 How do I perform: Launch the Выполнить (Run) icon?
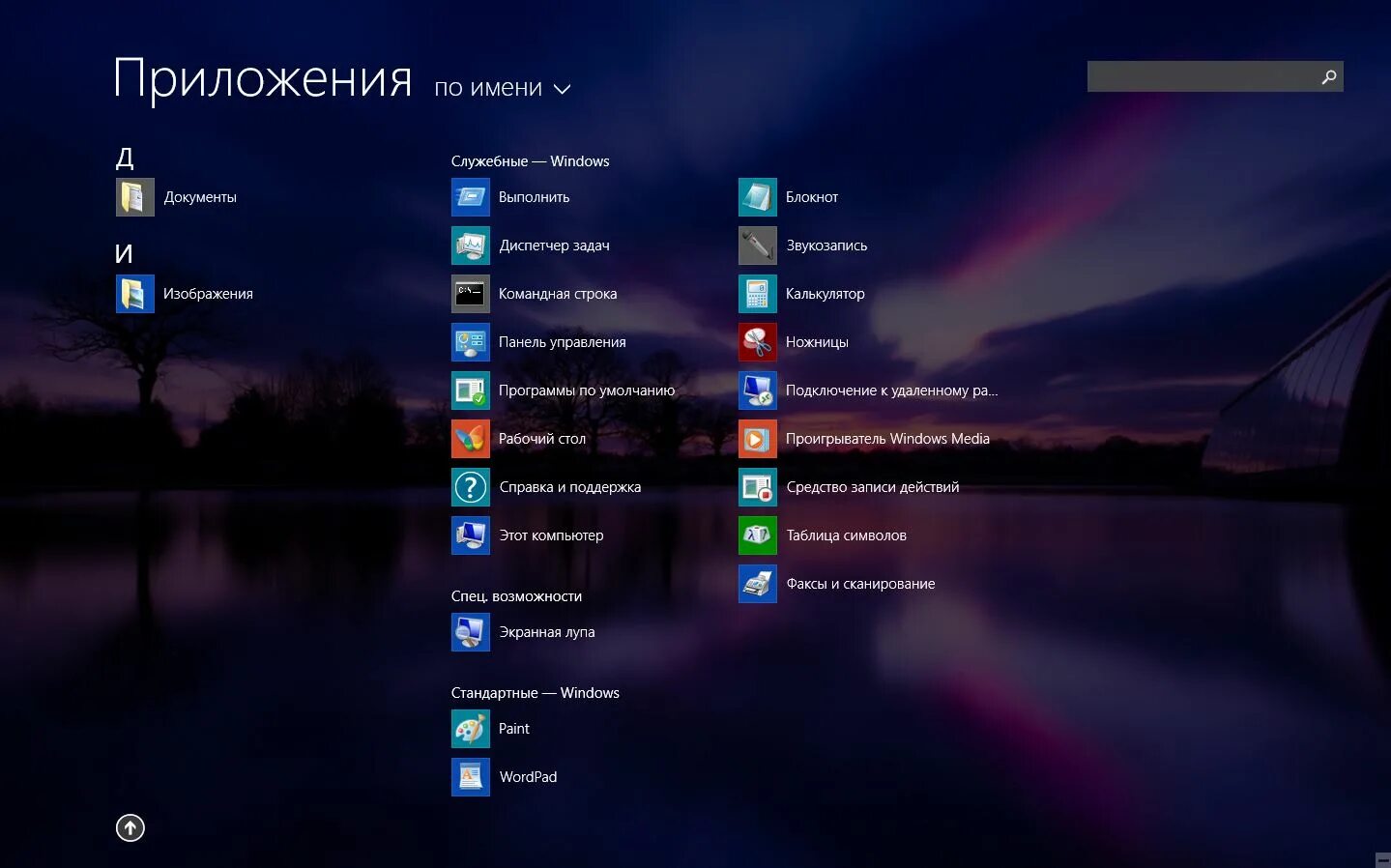tap(471, 197)
